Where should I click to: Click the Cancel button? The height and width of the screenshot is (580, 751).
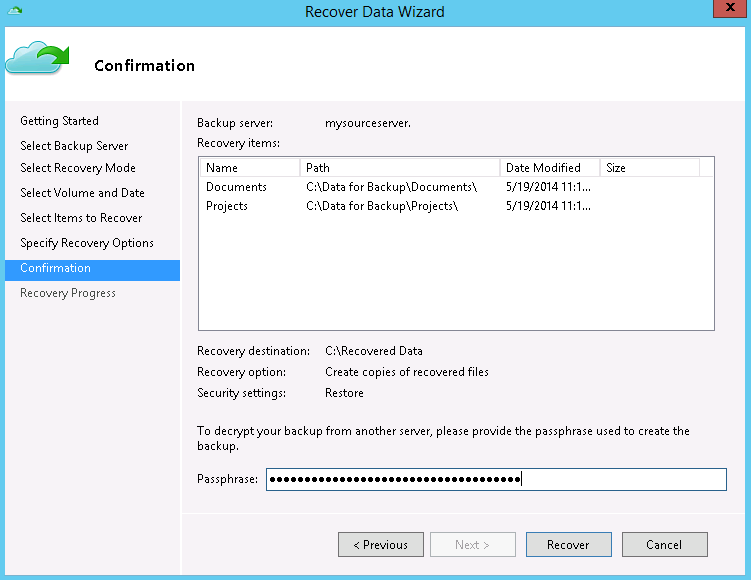point(664,545)
